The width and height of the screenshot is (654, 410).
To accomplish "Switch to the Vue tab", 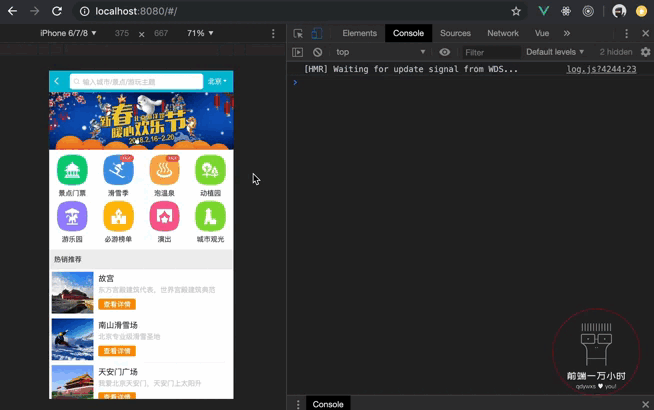I will tap(542, 33).
